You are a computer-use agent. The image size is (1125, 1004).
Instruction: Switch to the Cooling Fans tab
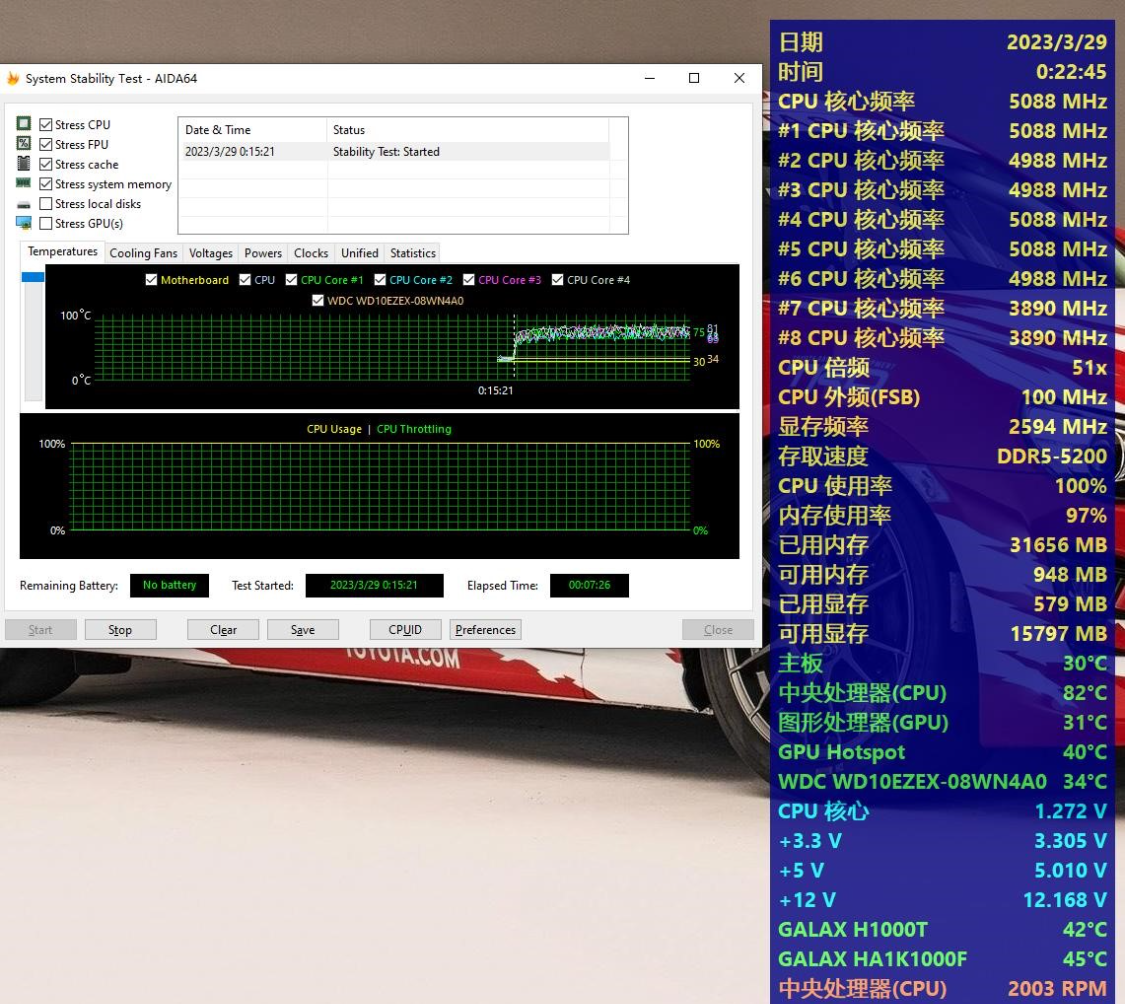pos(143,253)
